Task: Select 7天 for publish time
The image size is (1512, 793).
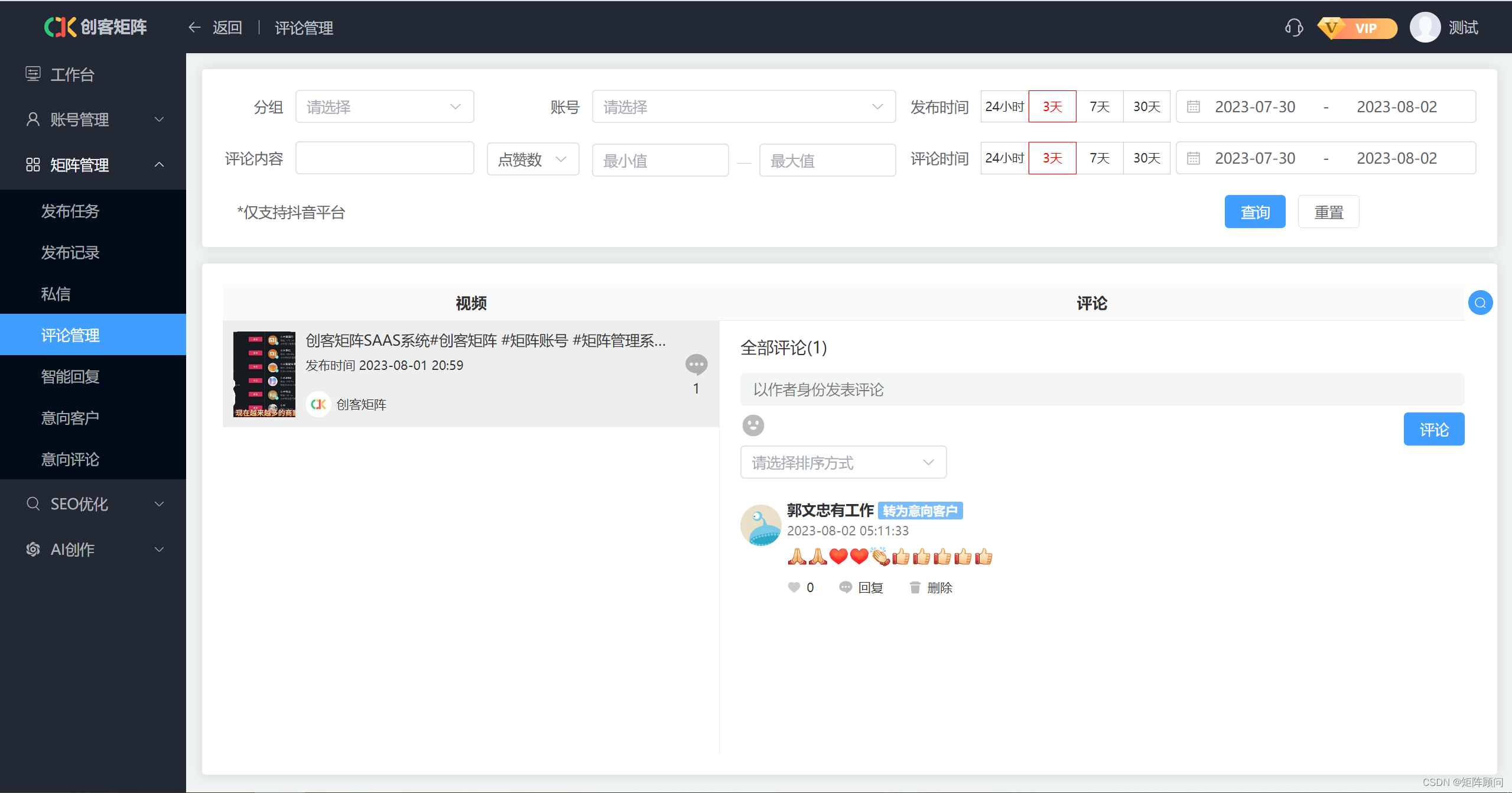Action: coord(1099,106)
